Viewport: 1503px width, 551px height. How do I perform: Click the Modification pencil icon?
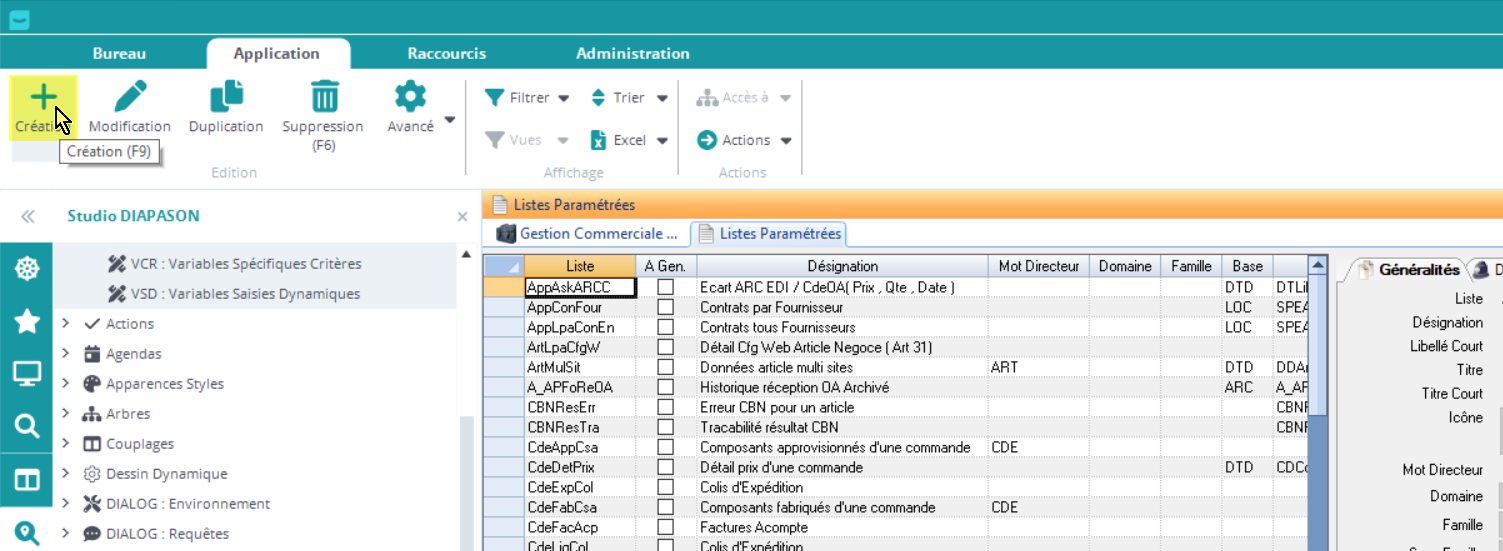coord(130,98)
